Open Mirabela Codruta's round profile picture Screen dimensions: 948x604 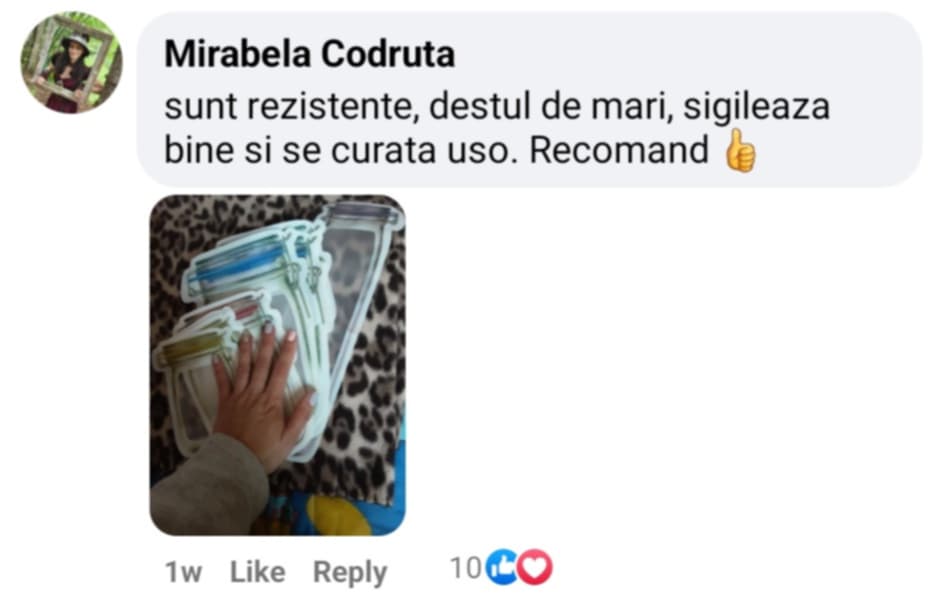pyautogui.click(x=71, y=62)
